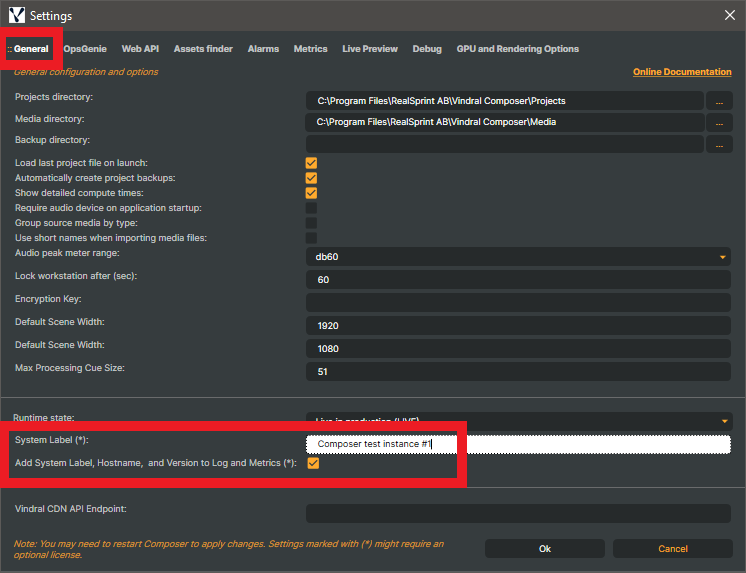
Task: Click the Vindral CDN API Endpoint field
Action: pyautogui.click(x=518, y=514)
